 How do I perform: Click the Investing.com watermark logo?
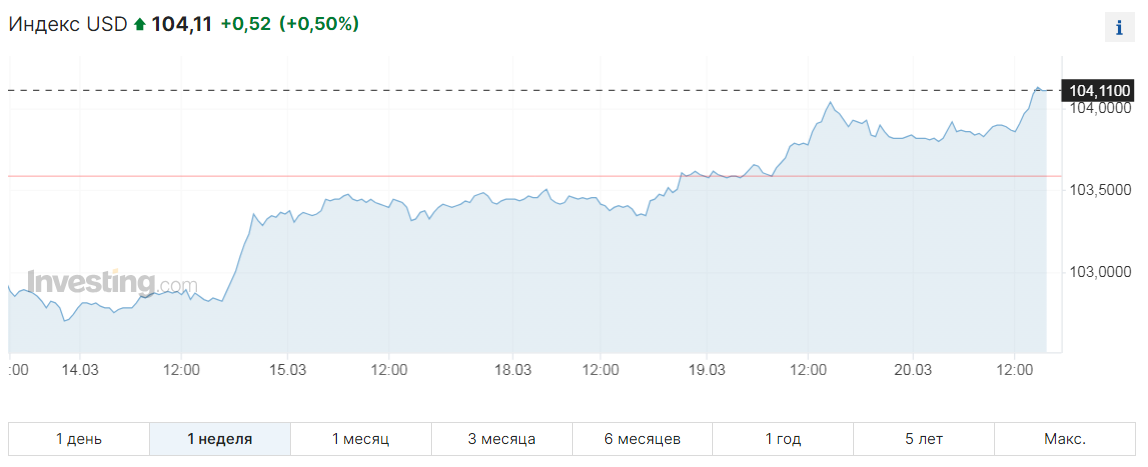point(113,283)
